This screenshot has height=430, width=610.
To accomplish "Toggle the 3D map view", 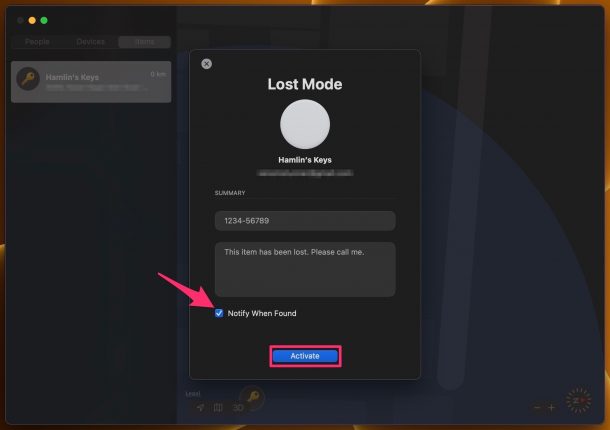I will point(238,408).
